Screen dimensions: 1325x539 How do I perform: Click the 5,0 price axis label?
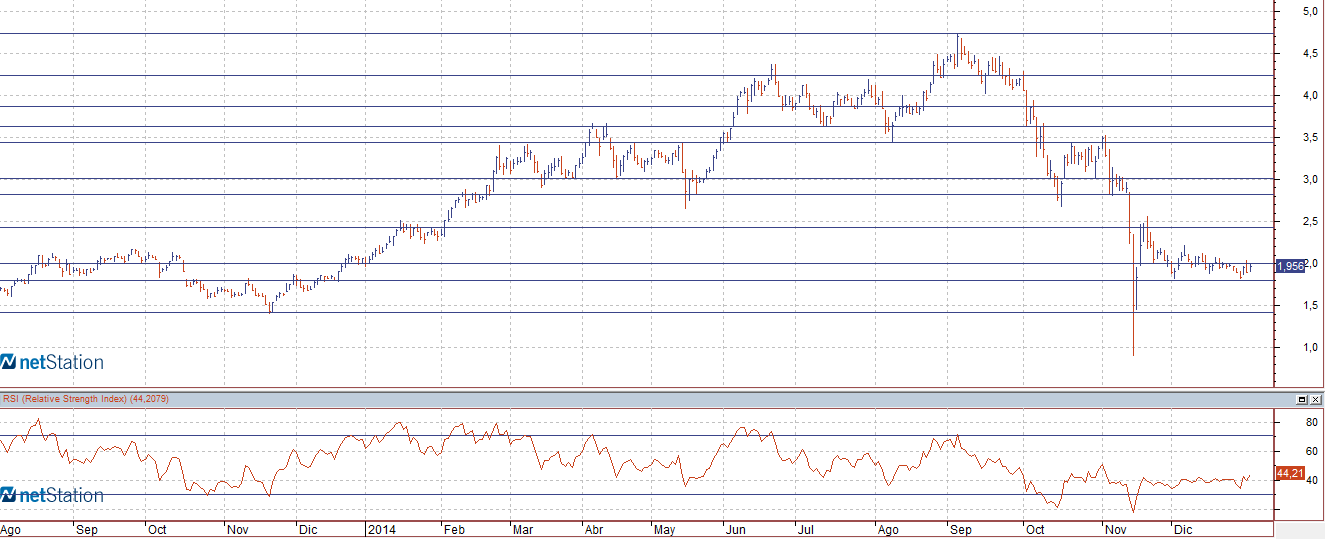coord(1309,12)
